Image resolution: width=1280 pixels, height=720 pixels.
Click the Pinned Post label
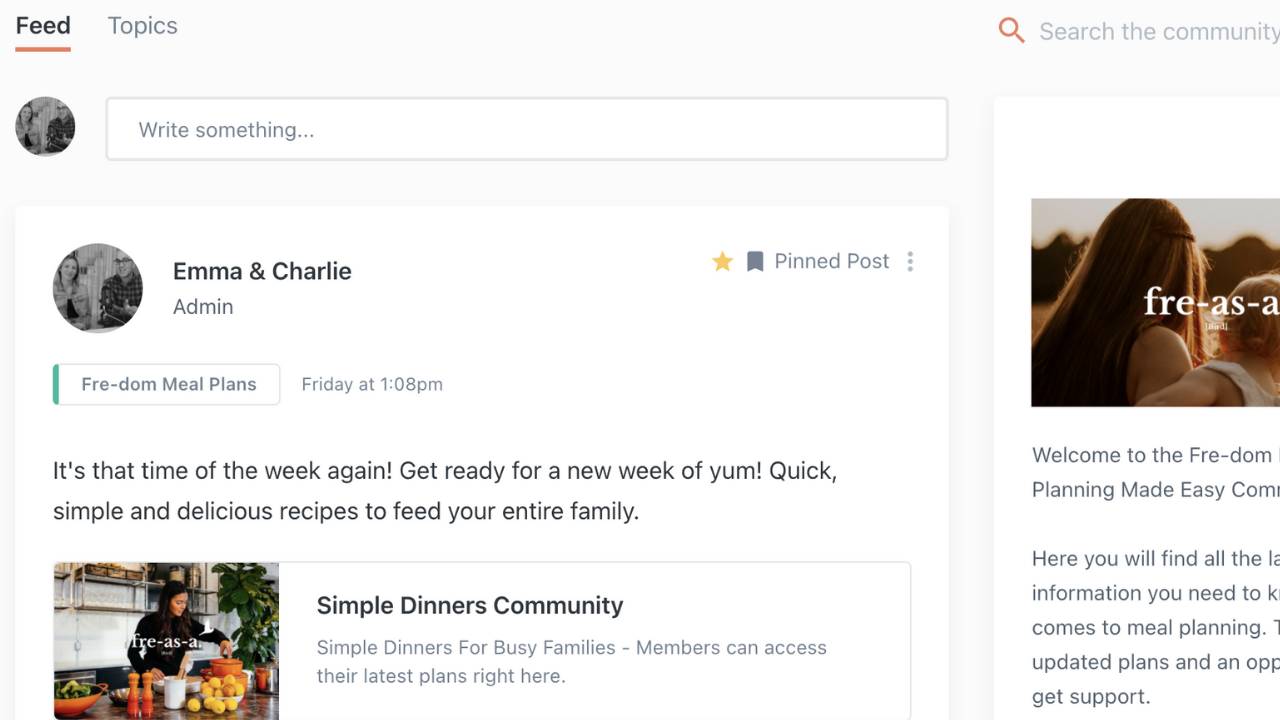pyautogui.click(x=832, y=261)
